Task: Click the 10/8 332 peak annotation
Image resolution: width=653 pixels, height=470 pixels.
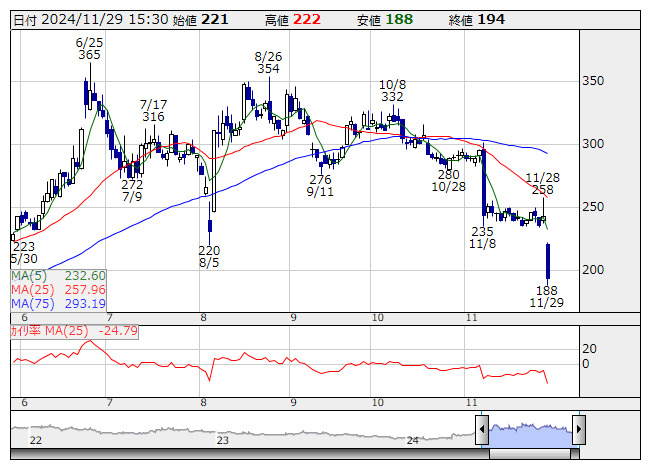Action: coord(392,91)
